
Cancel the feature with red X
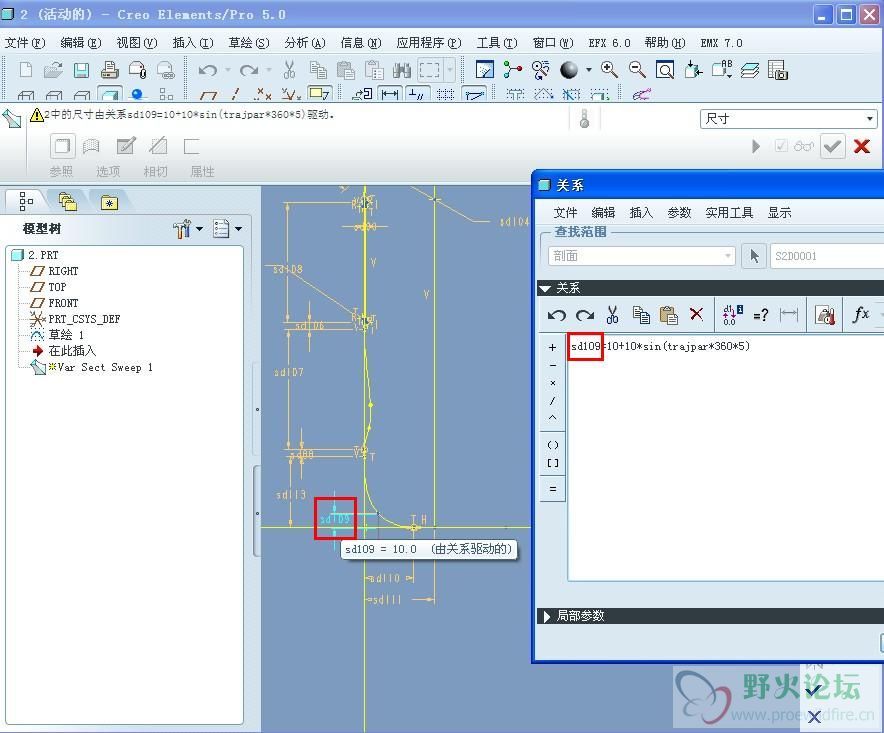click(861, 147)
